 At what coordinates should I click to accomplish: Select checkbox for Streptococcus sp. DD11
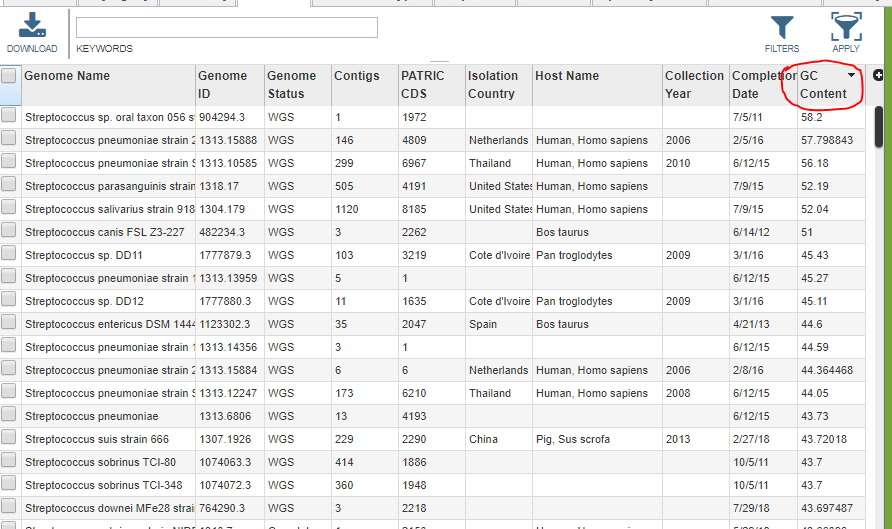pos(9,253)
